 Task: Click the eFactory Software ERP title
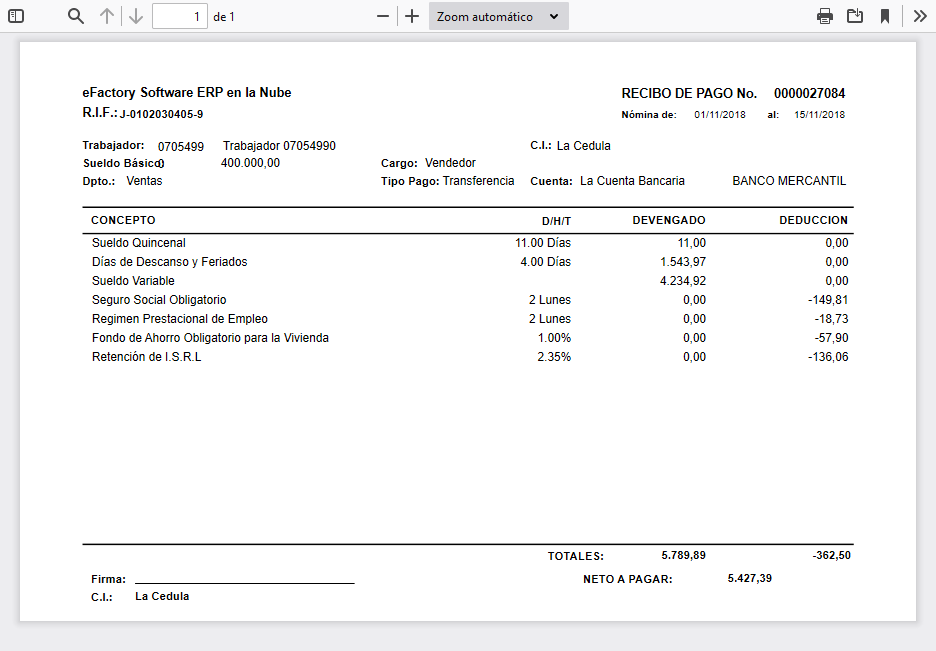(x=186, y=93)
